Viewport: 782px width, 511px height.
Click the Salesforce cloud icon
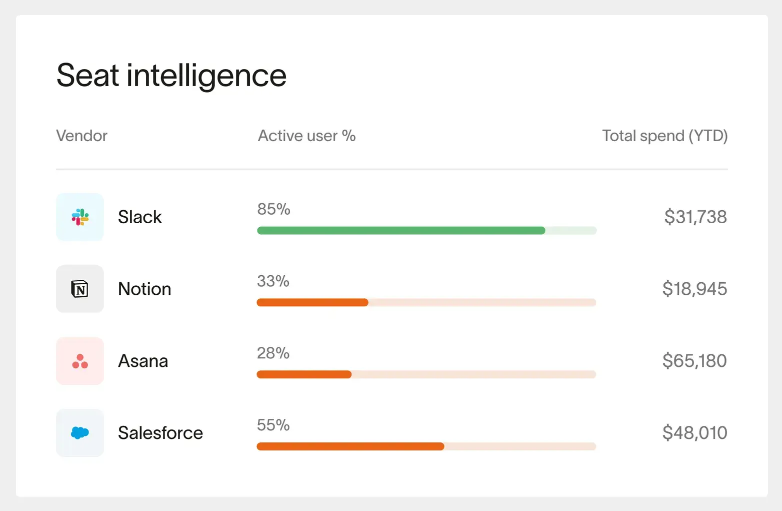[x=80, y=433]
